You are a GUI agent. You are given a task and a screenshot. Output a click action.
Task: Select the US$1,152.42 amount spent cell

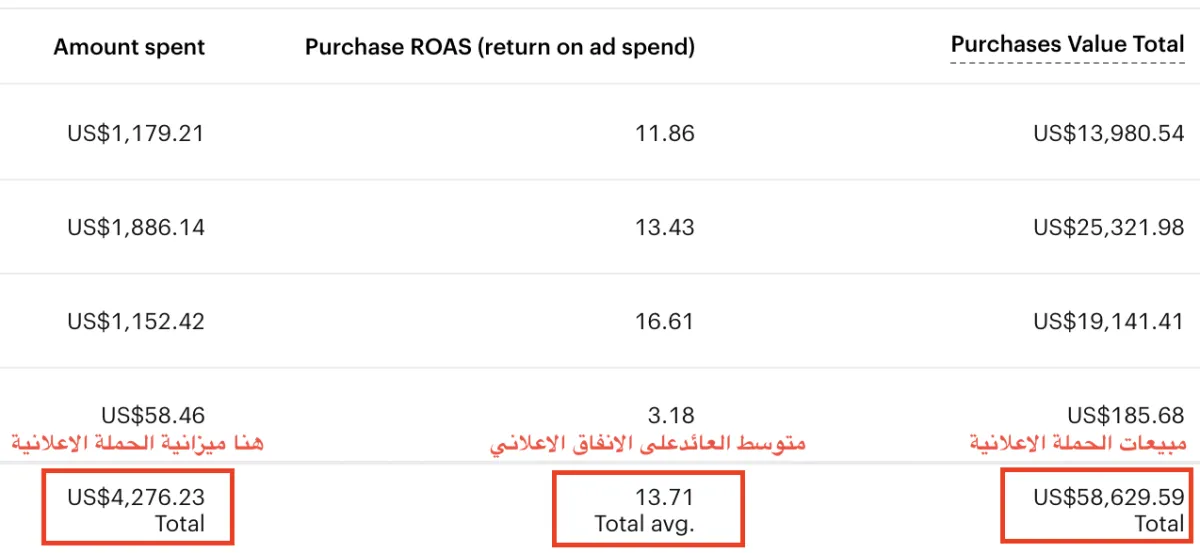(136, 321)
